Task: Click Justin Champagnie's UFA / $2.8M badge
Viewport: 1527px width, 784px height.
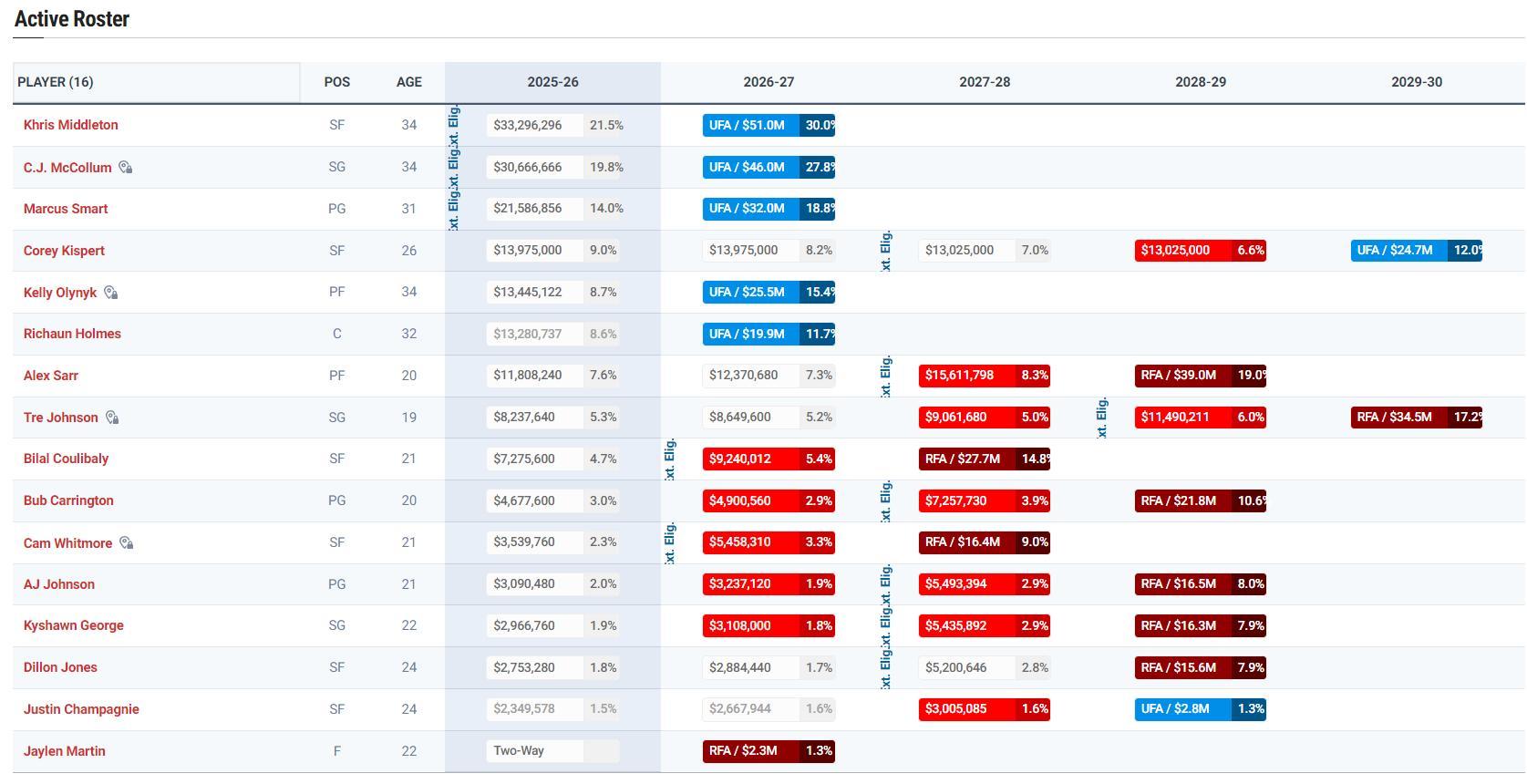Action: pyautogui.click(x=1181, y=709)
